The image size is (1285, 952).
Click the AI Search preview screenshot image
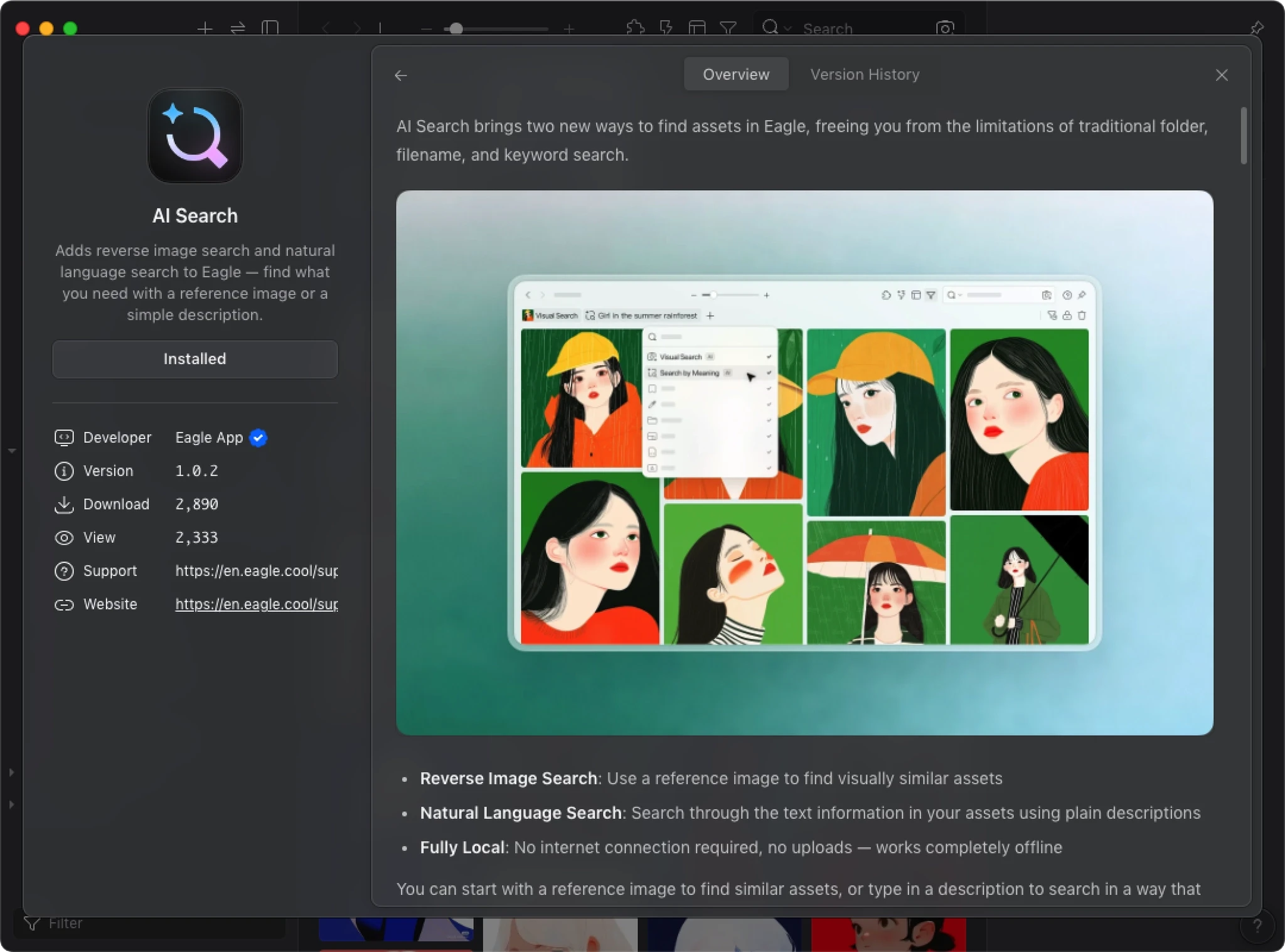coord(804,463)
